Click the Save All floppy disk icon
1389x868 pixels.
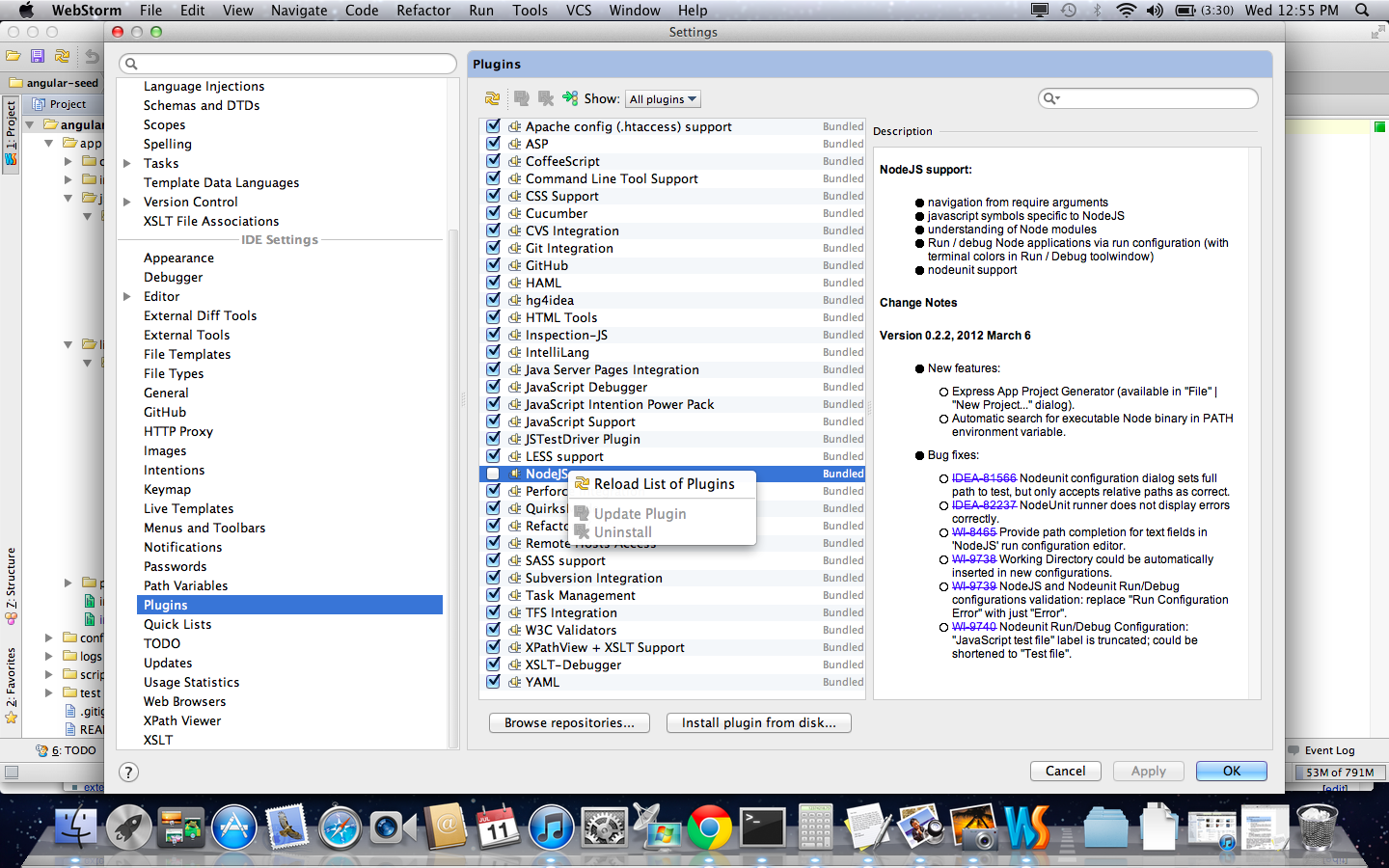point(38,56)
